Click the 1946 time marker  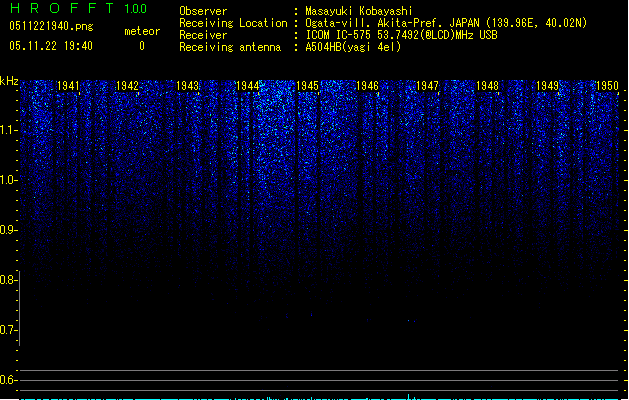click(367, 86)
